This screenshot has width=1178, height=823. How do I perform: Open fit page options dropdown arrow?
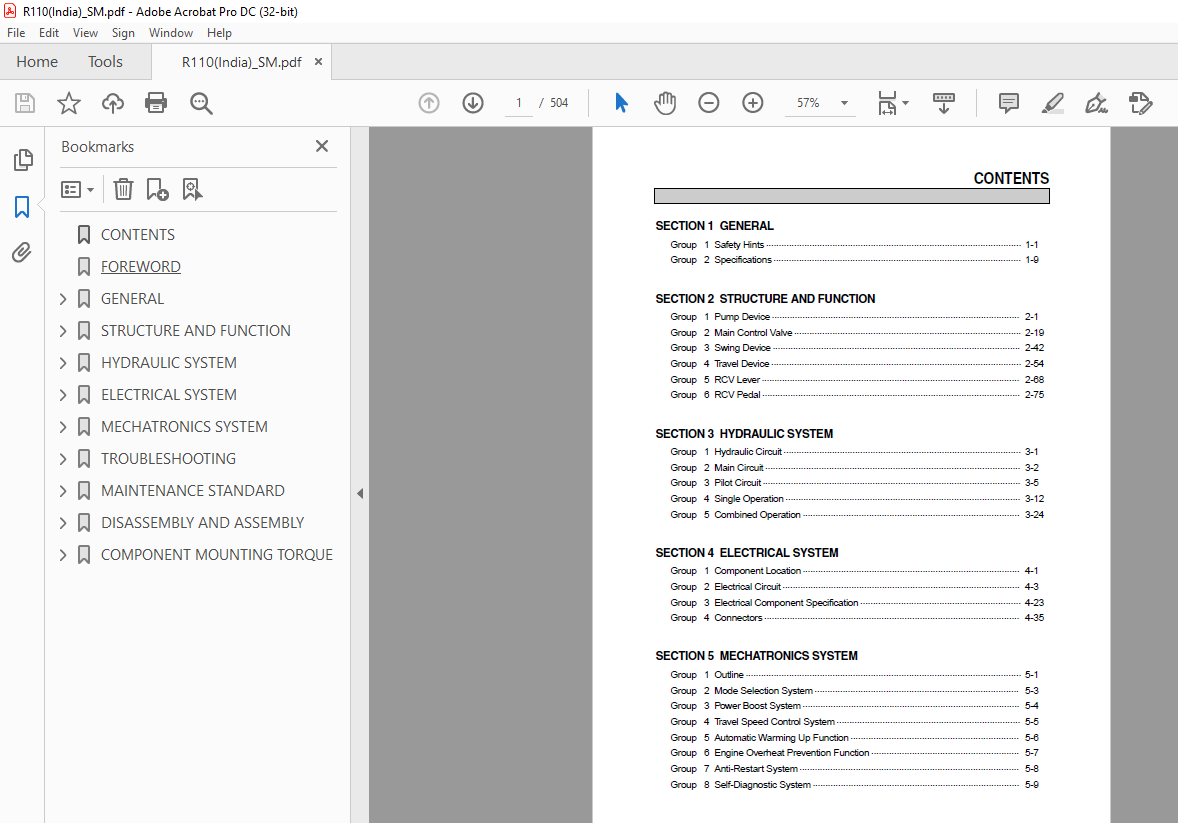pyautogui.click(x=905, y=103)
